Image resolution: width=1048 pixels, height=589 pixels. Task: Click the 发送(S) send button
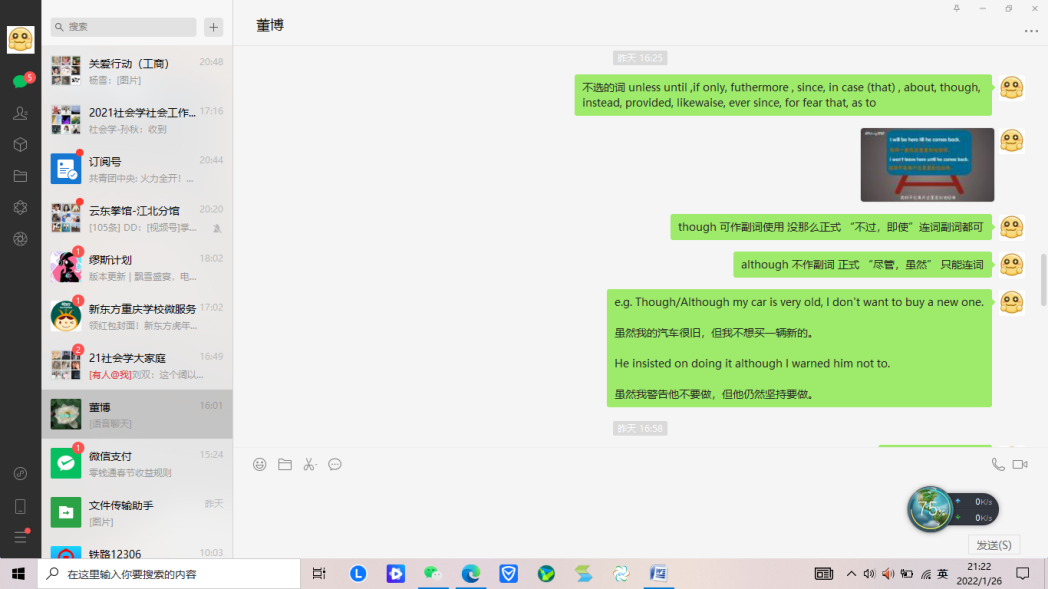coord(994,545)
